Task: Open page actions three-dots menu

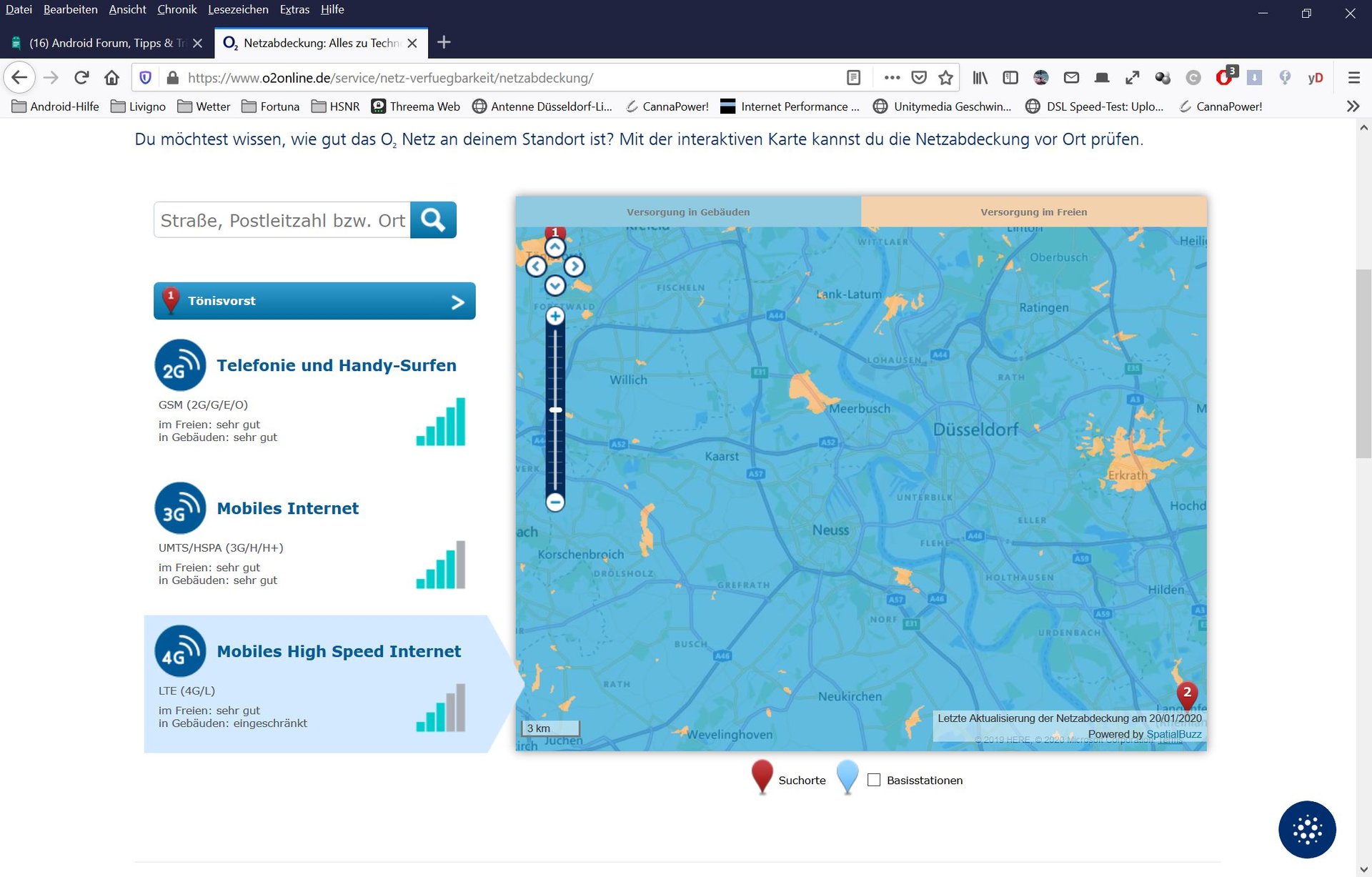Action: click(x=892, y=78)
